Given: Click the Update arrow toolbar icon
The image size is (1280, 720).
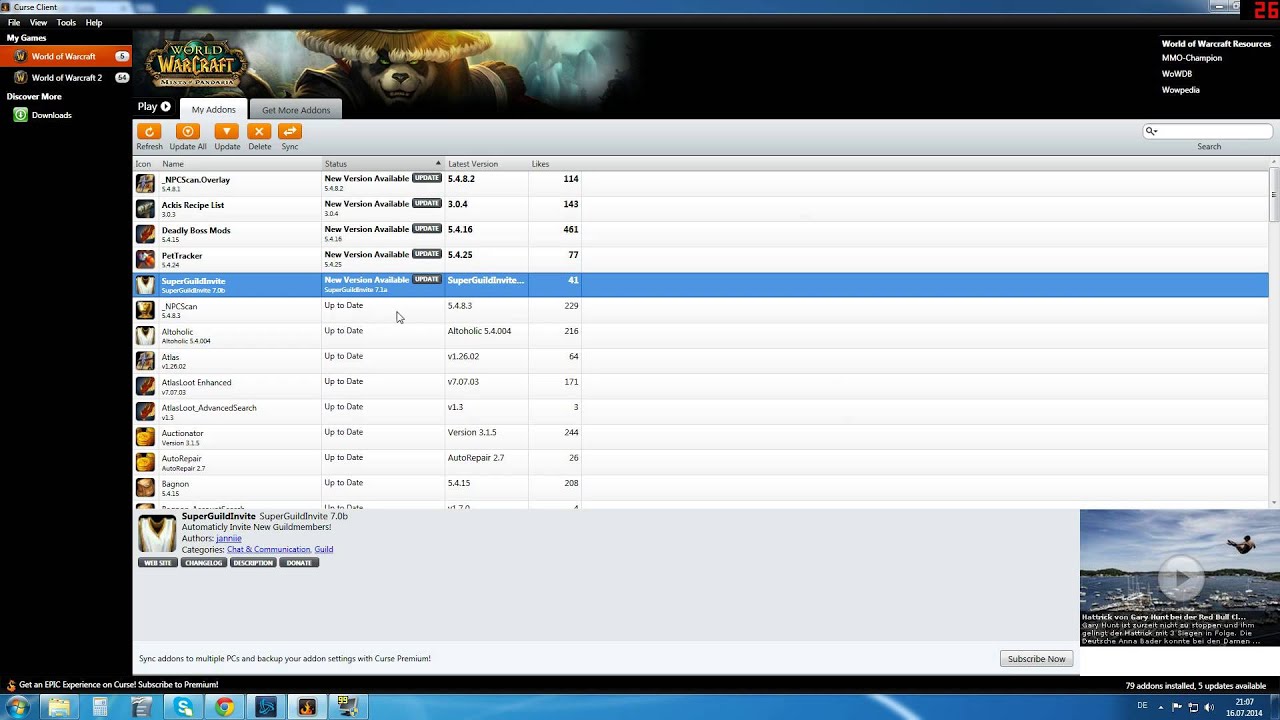Looking at the screenshot, I should click(227, 131).
